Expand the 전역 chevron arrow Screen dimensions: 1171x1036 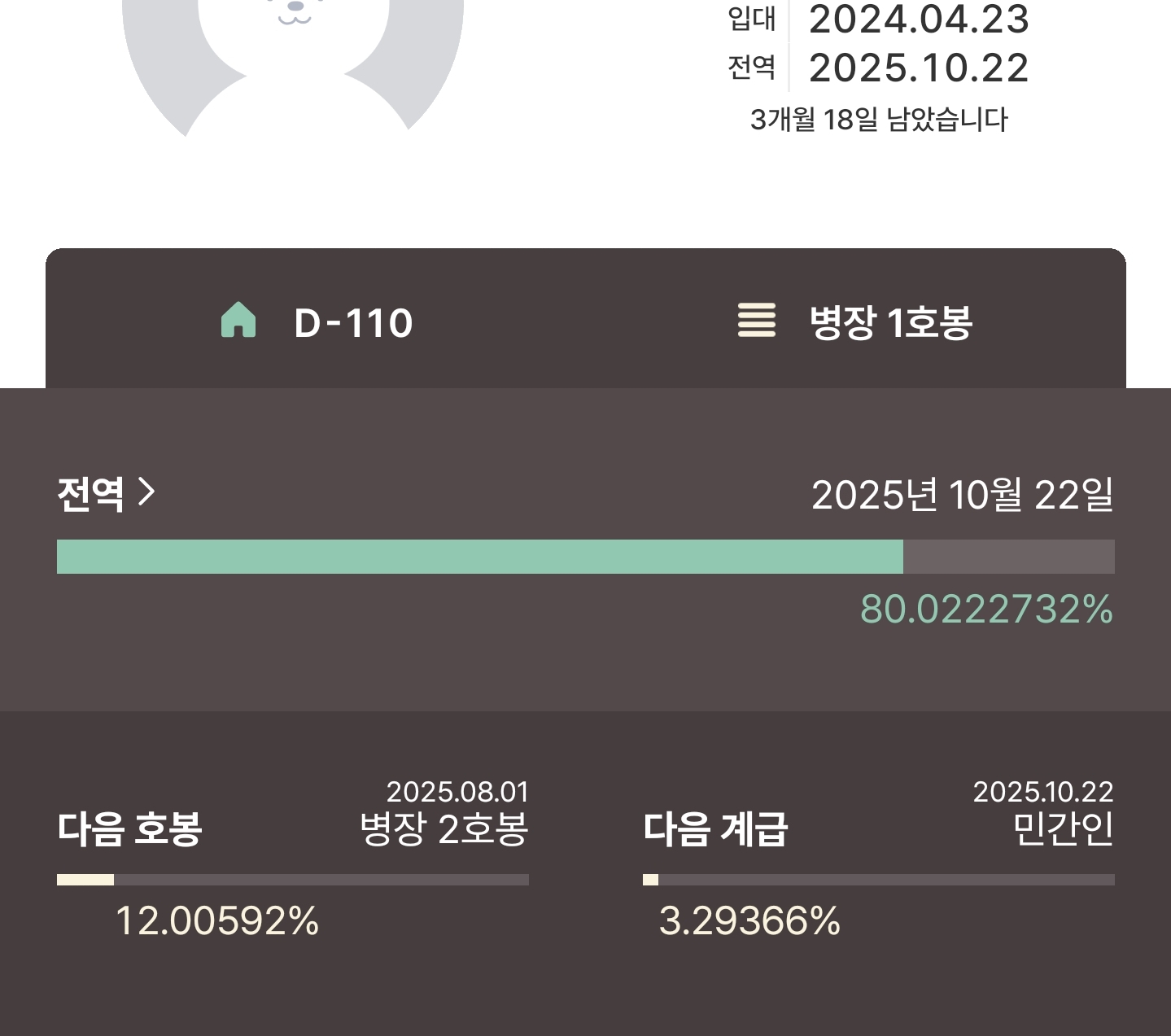pos(146,492)
